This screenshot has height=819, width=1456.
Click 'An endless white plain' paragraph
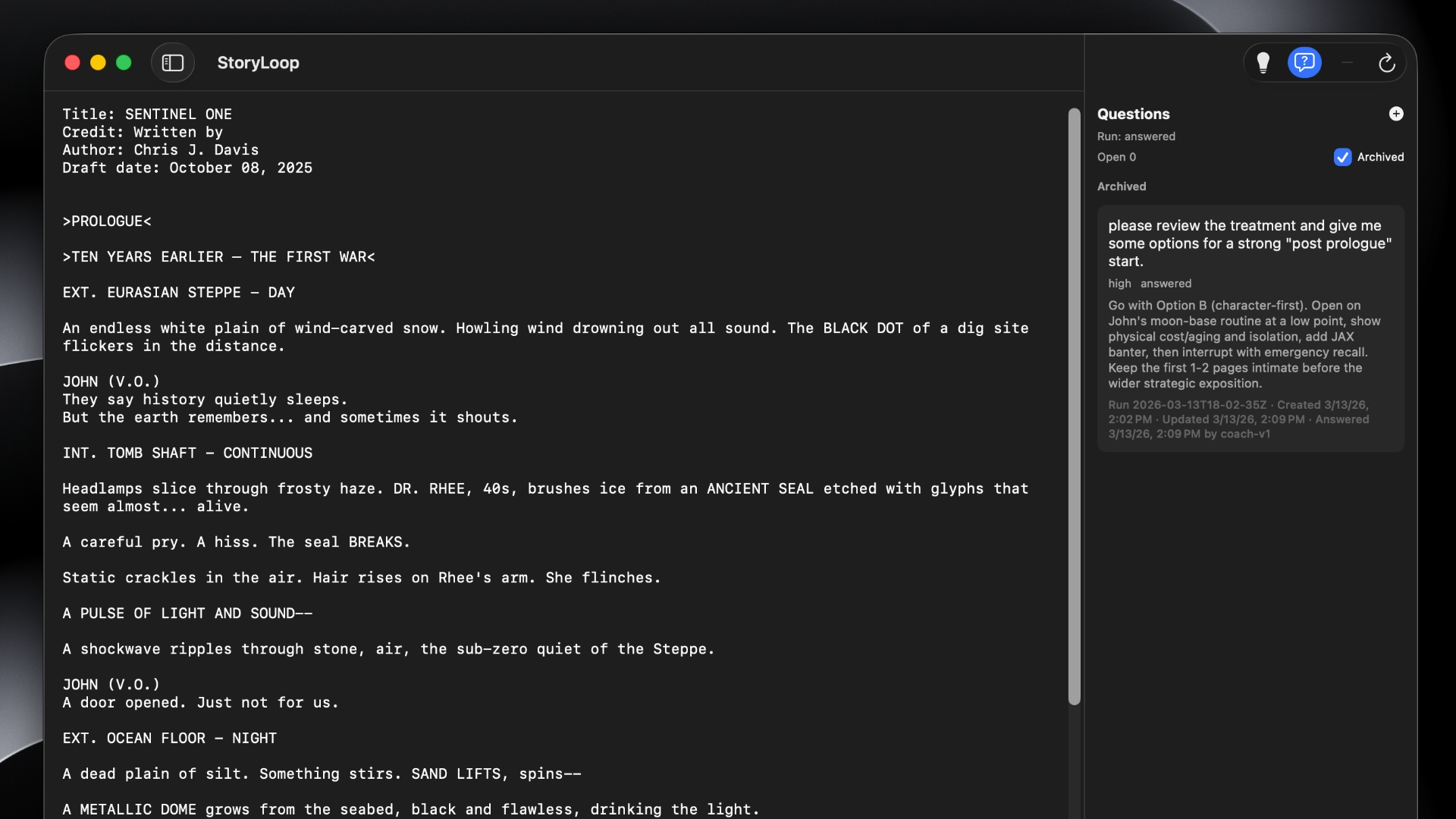545,337
